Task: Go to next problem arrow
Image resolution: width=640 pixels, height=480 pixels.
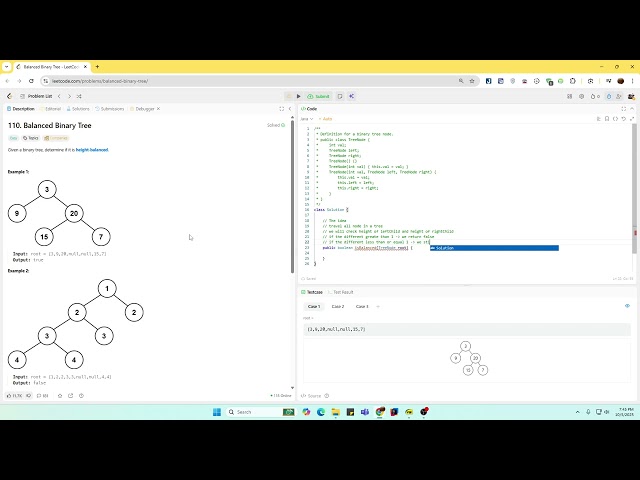Action: click(x=69, y=96)
